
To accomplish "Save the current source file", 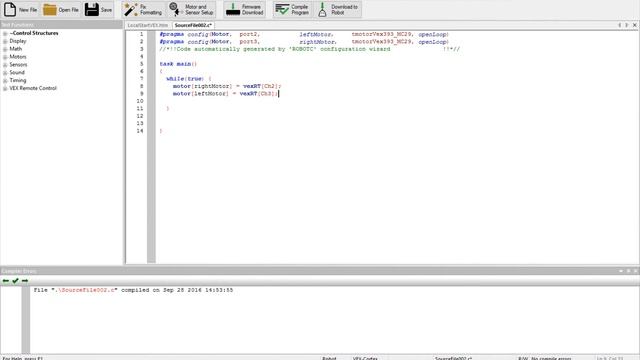I will (x=98, y=9).
